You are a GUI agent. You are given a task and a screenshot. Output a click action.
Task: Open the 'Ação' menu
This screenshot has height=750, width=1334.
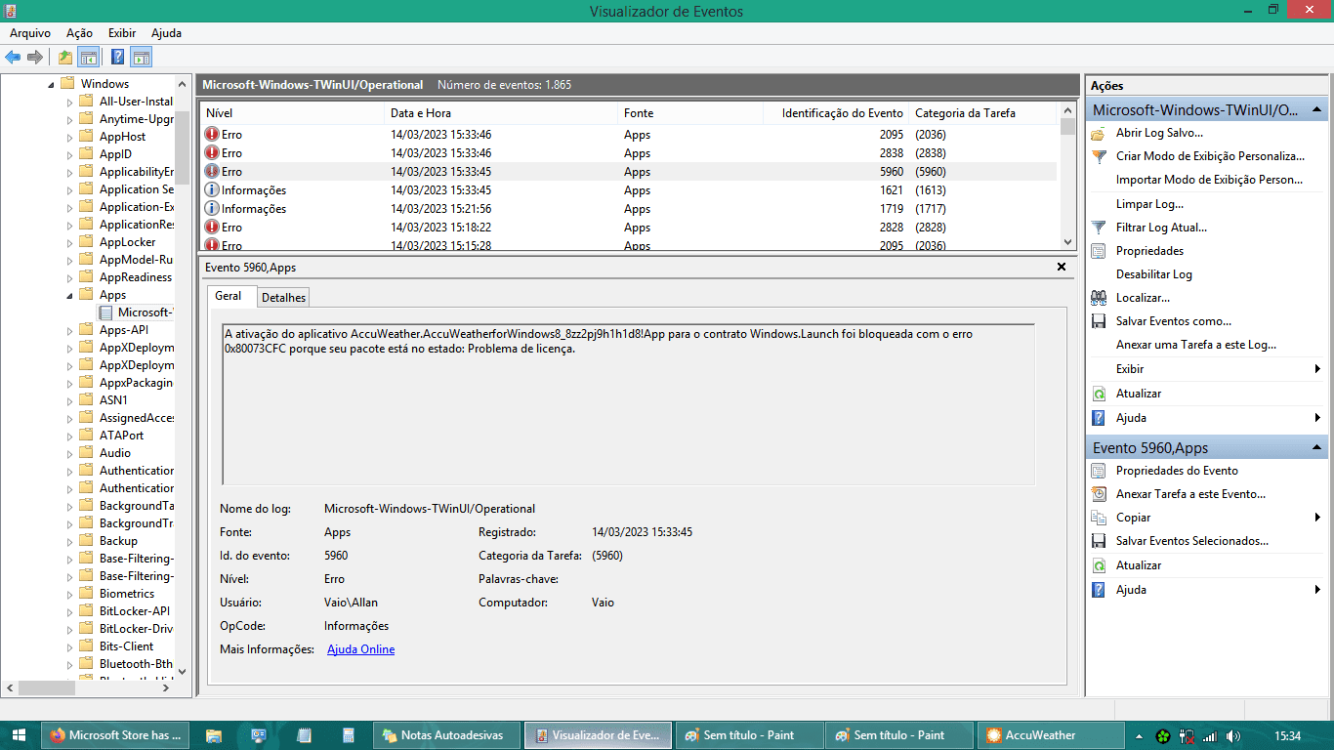pos(79,33)
